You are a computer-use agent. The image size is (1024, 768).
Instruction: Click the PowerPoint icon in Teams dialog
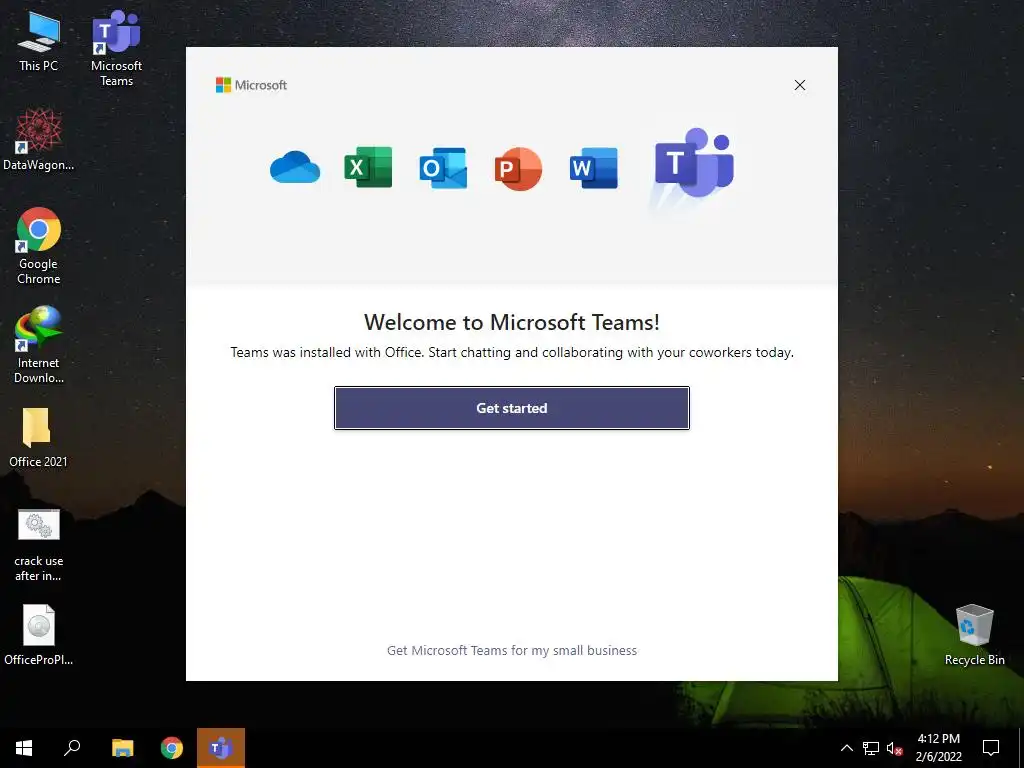point(519,168)
